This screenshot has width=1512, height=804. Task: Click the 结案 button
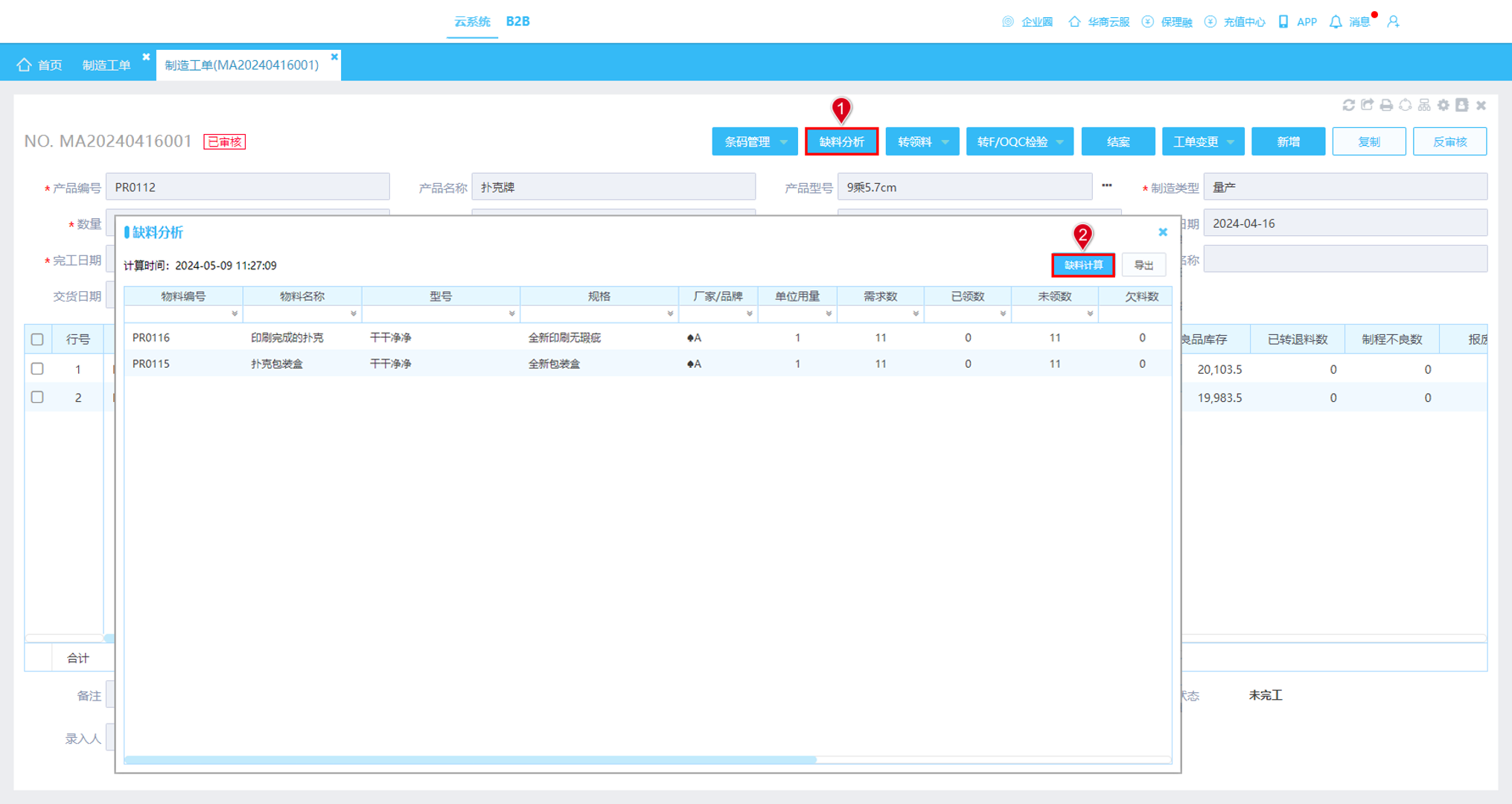(1118, 141)
